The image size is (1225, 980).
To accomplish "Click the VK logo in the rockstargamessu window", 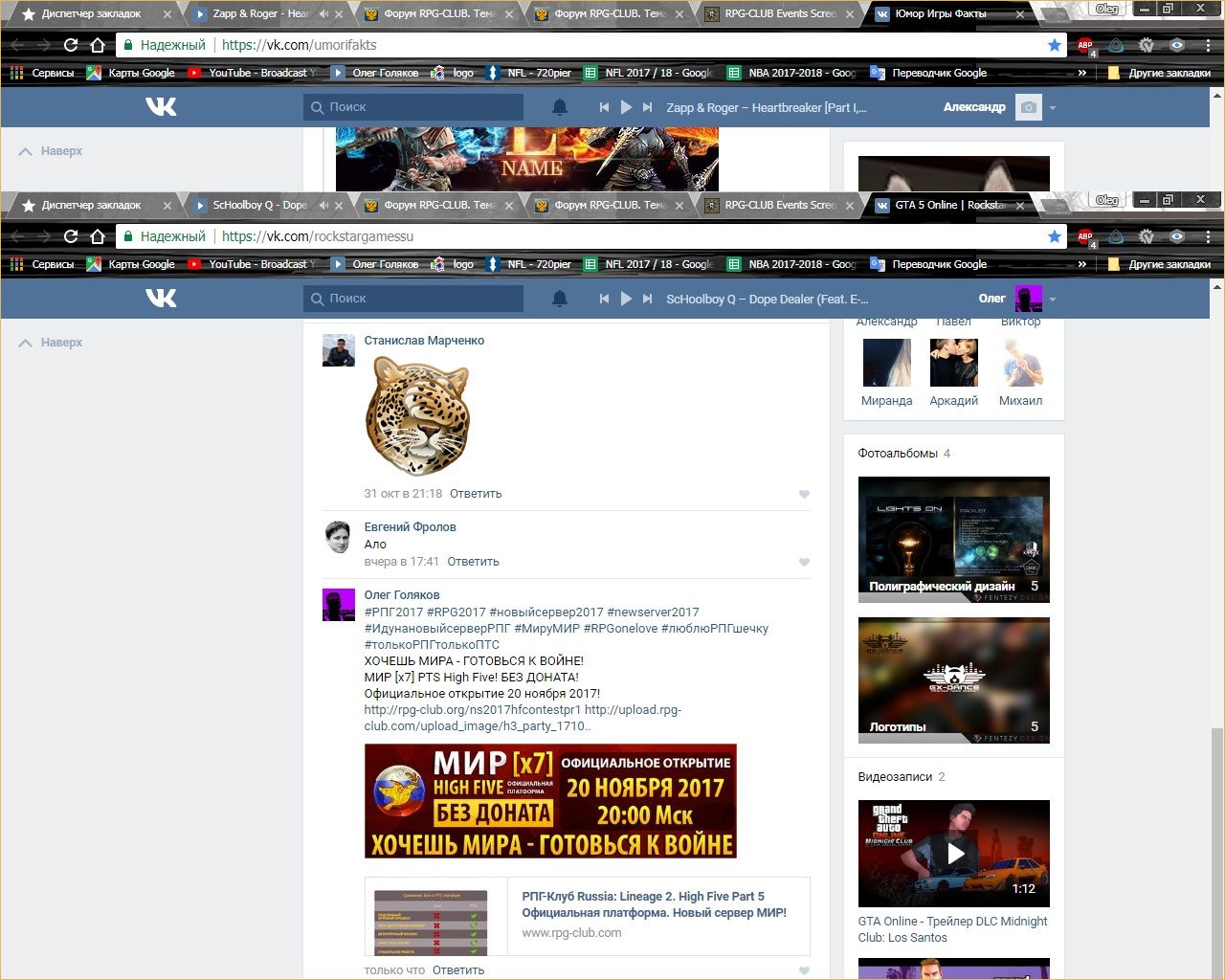I will 161,298.
